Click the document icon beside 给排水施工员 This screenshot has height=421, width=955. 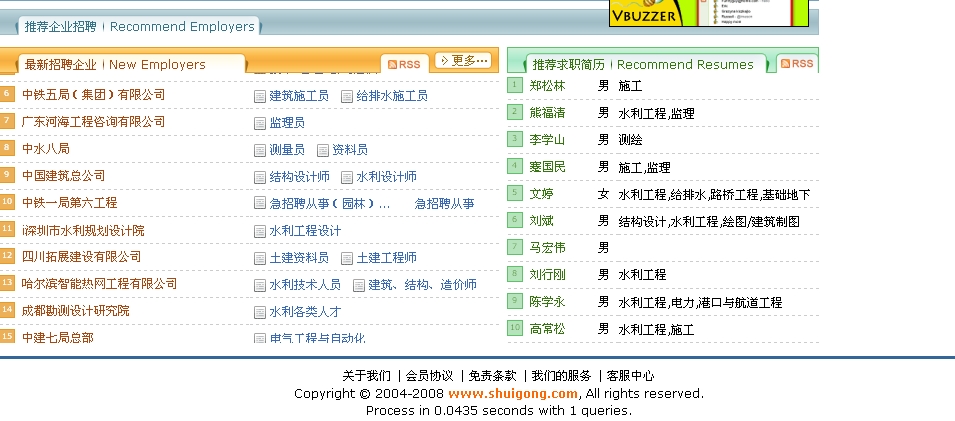pyautogui.click(x=347, y=96)
